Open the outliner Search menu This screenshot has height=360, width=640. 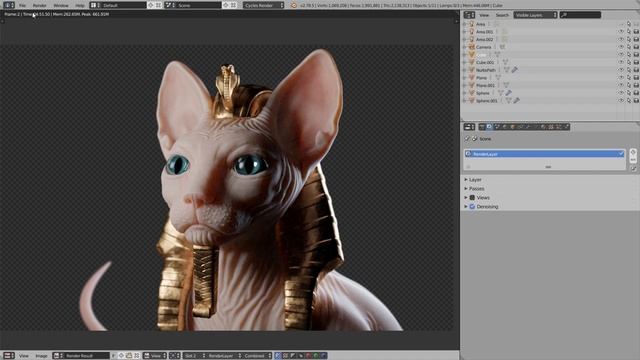pos(502,15)
